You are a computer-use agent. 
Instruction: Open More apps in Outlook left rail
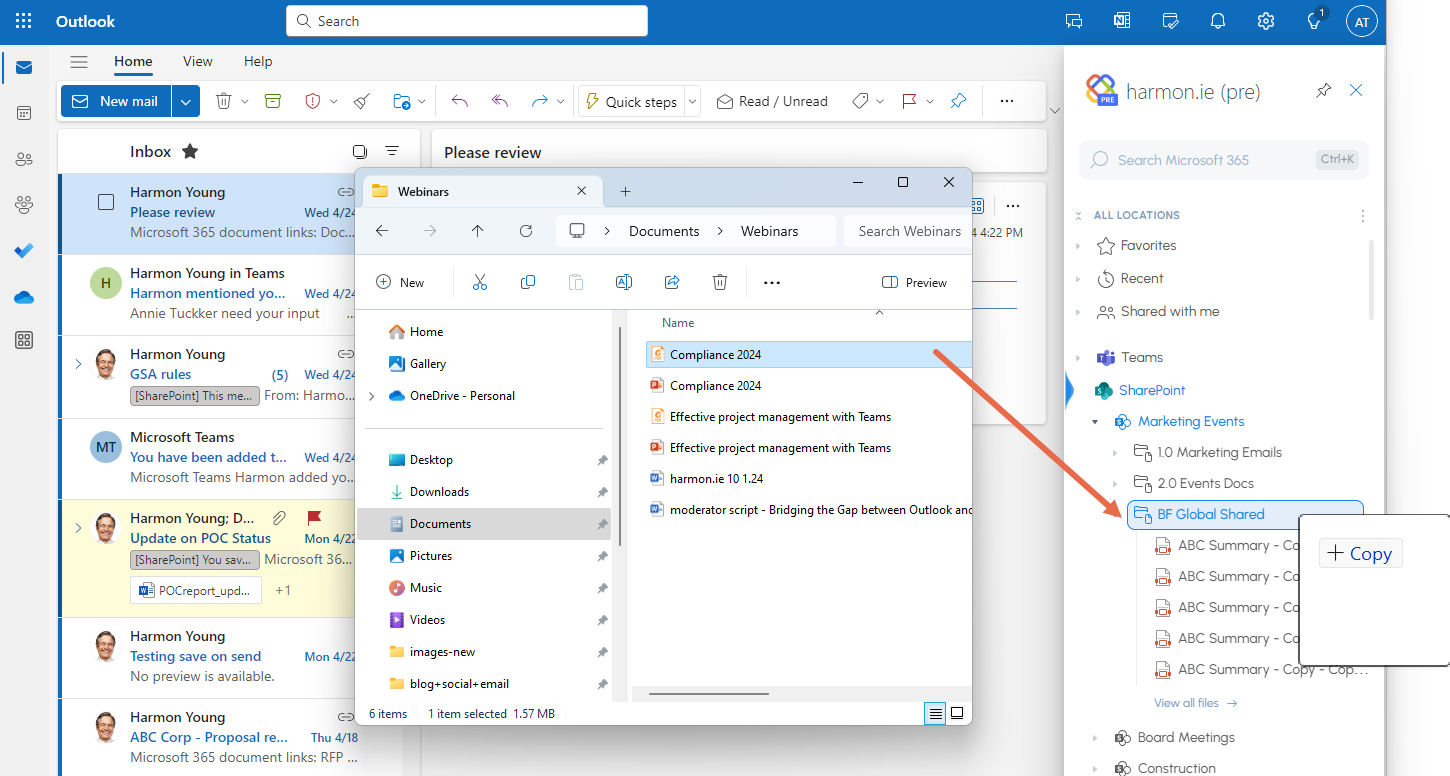[24, 341]
